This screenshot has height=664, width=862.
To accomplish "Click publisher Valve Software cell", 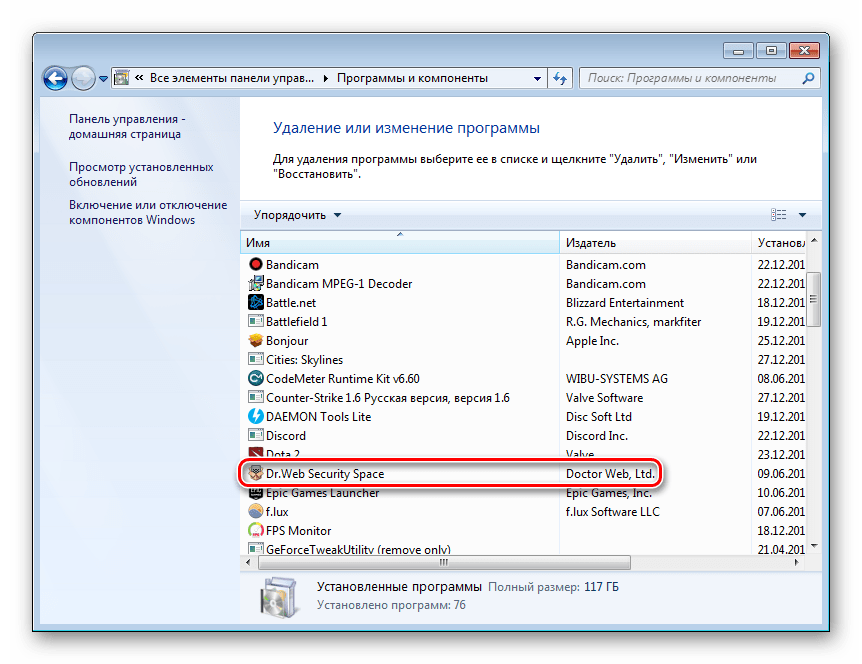I will click(x=605, y=398).
